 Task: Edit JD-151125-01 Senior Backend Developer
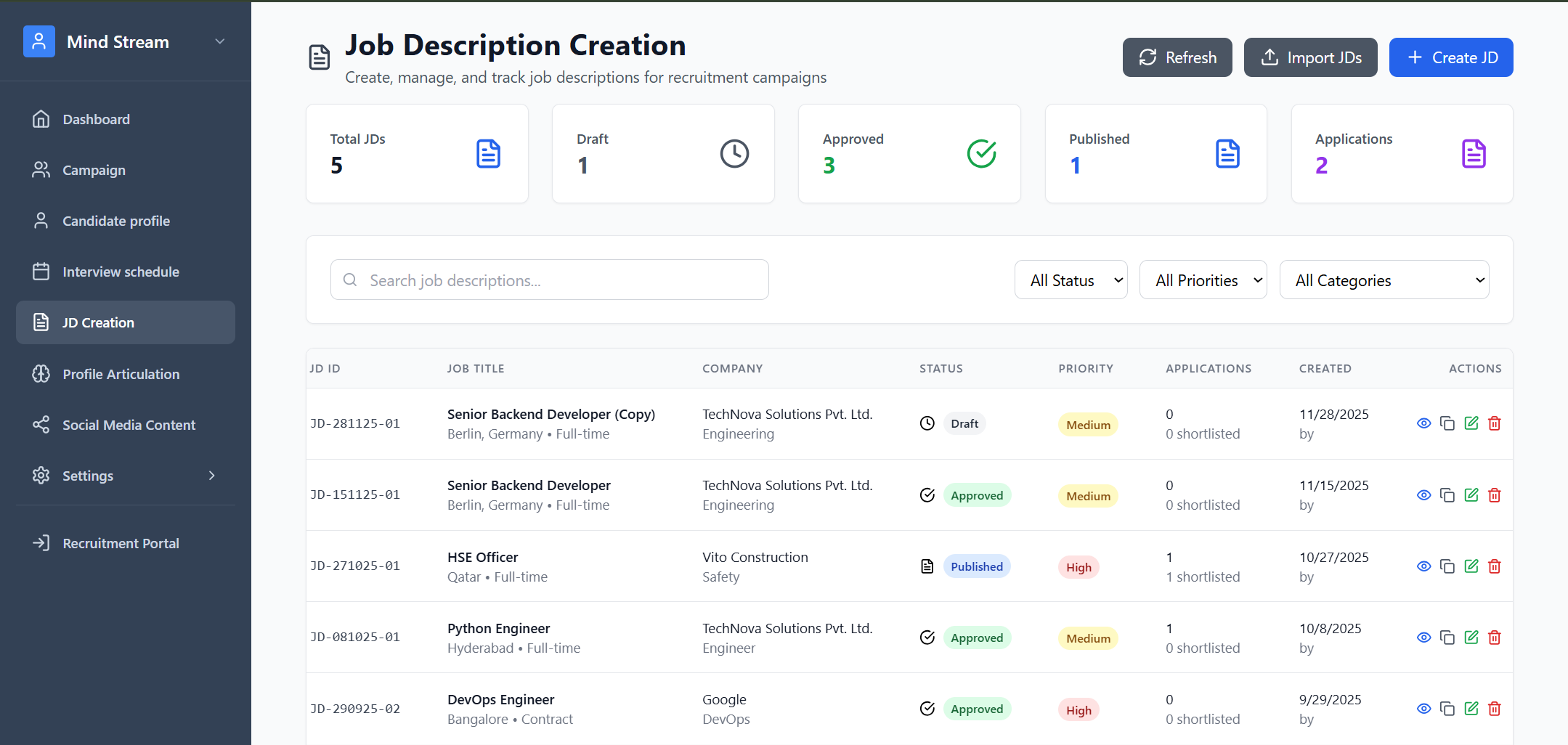pos(1471,495)
